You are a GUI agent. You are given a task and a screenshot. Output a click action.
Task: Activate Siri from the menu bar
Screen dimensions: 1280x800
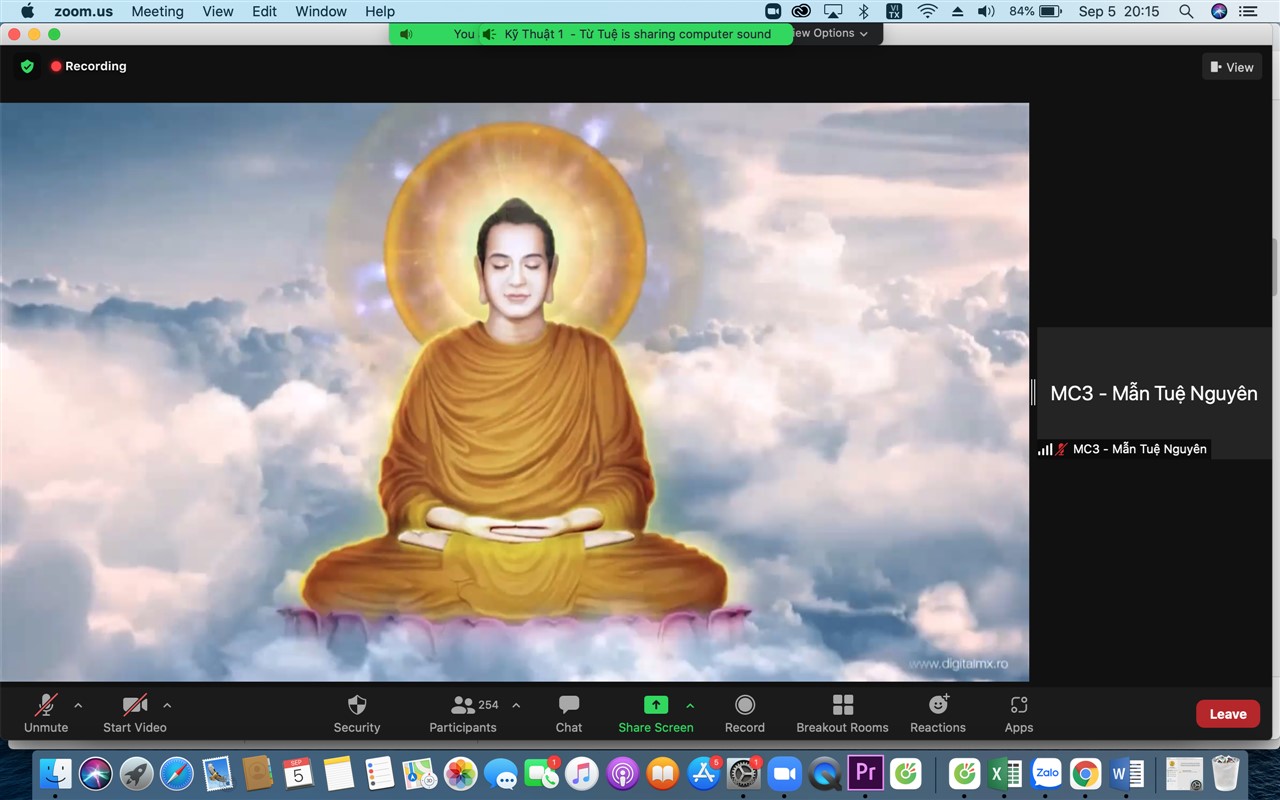tap(1218, 11)
